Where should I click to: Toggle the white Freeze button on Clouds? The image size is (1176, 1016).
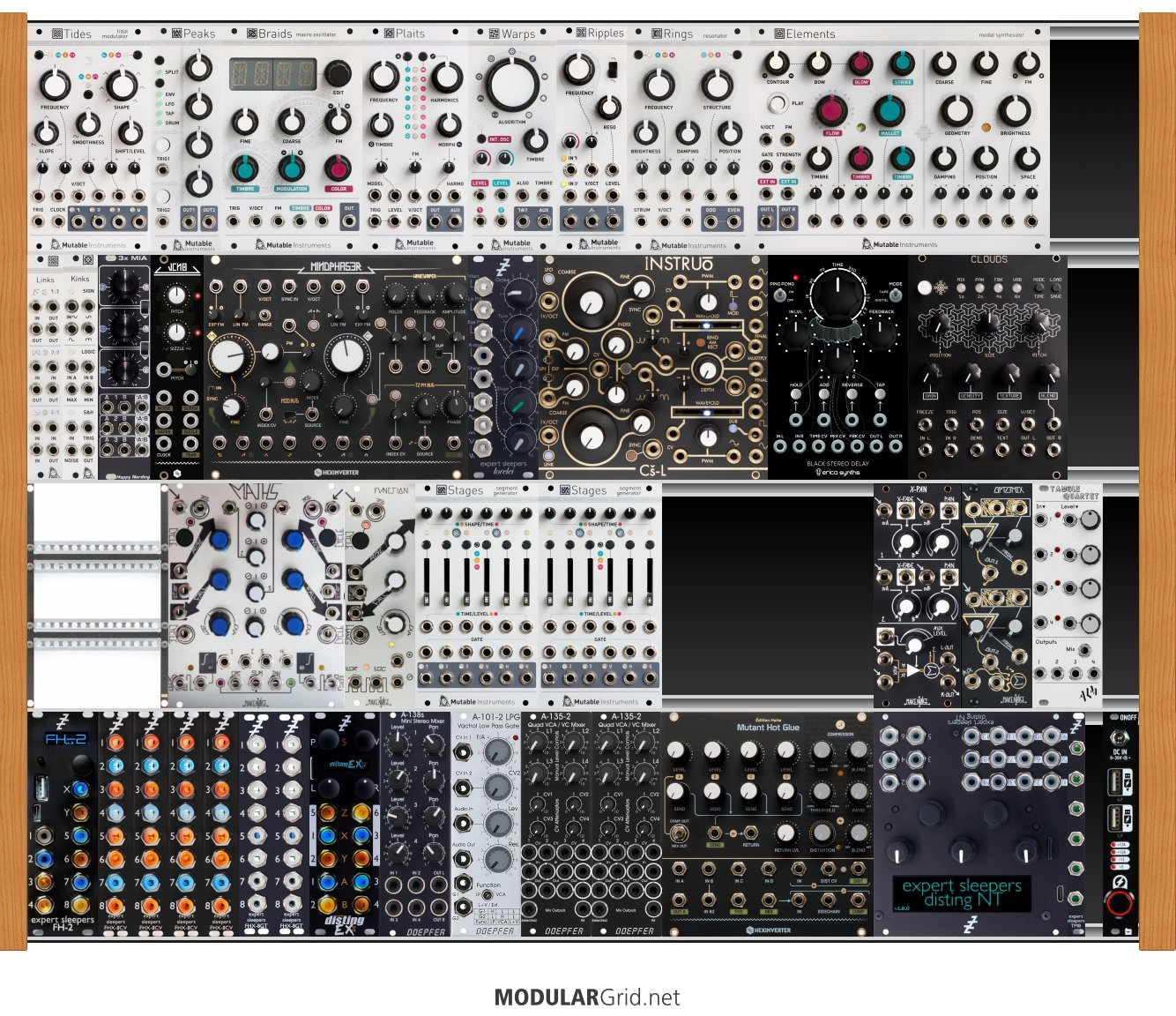[924, 288]
